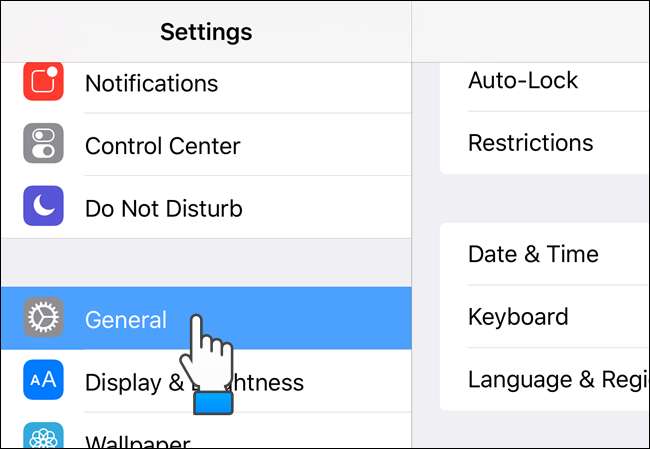Tap the blue Display & Brightness AA icon

click(43, 381)
